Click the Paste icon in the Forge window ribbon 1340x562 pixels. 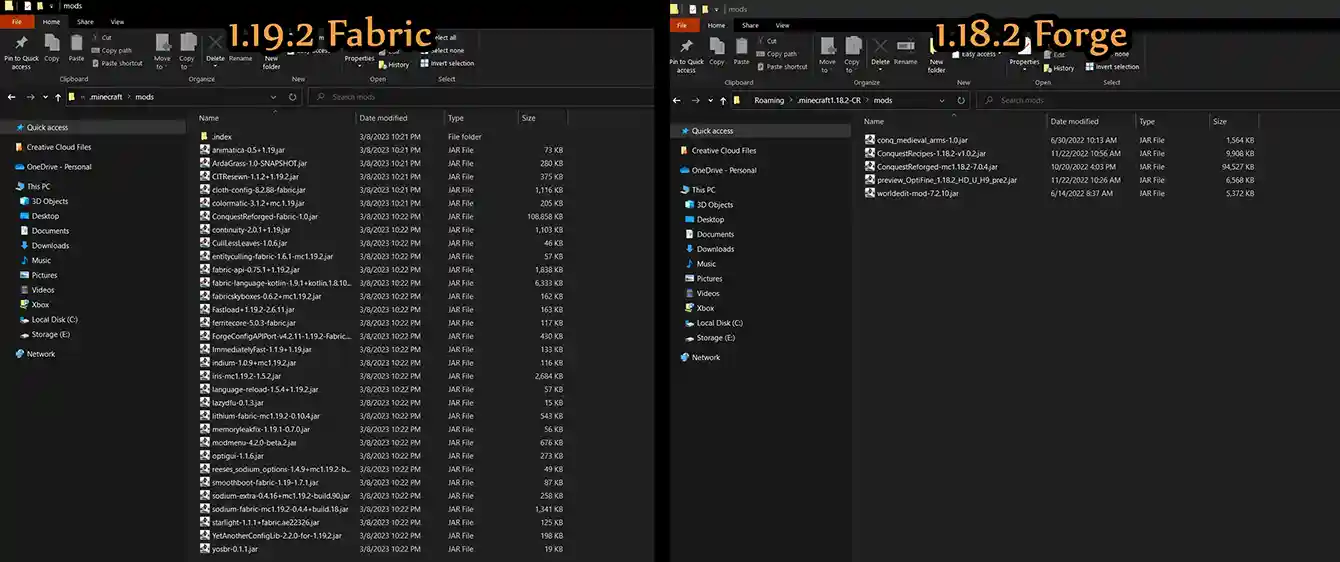click(742, 53)
